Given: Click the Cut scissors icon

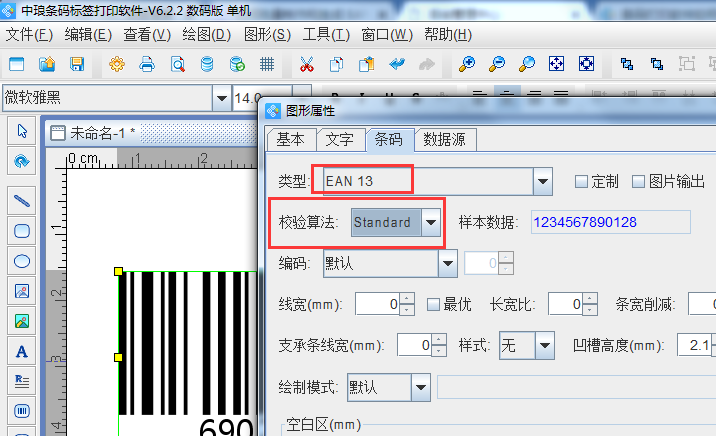Looking at the screenshot, I should tap(307, 65).
